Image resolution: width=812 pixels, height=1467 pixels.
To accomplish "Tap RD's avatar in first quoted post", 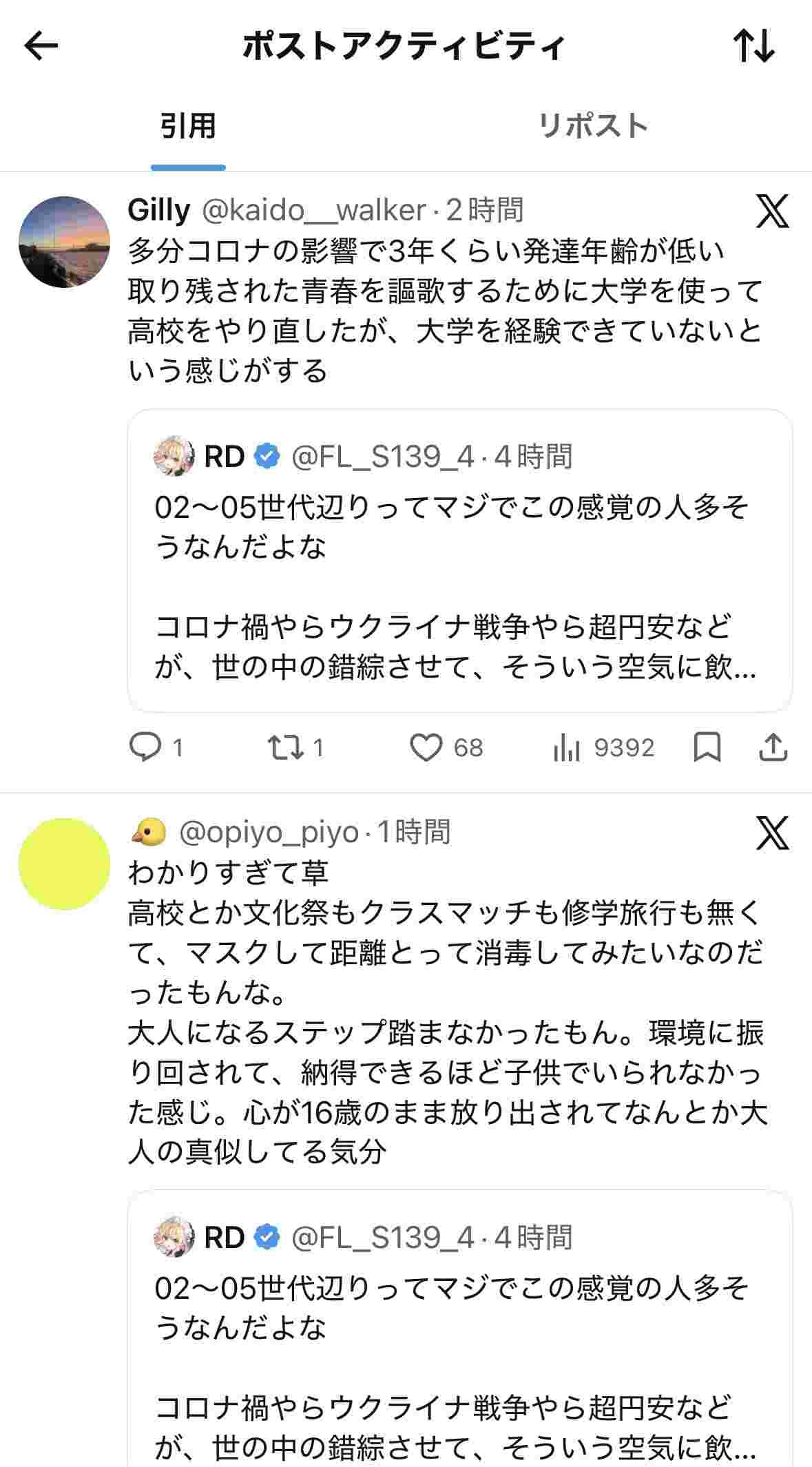I will (174, 456).
